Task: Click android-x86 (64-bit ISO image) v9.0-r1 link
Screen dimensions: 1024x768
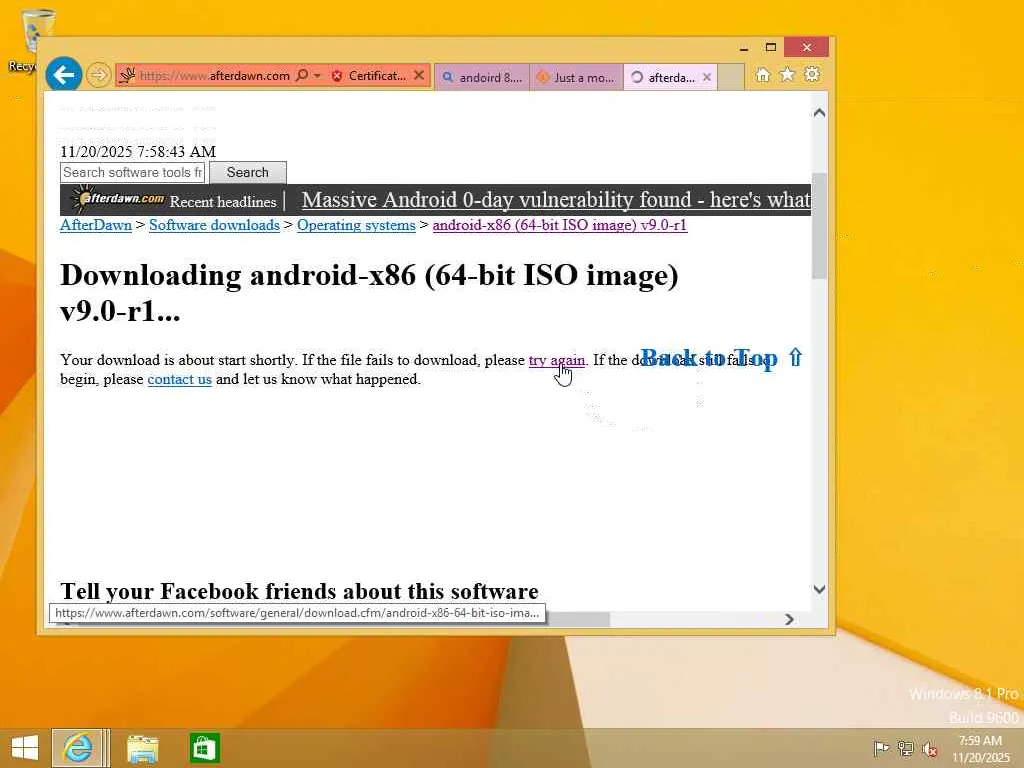Action: pos(560,225)
